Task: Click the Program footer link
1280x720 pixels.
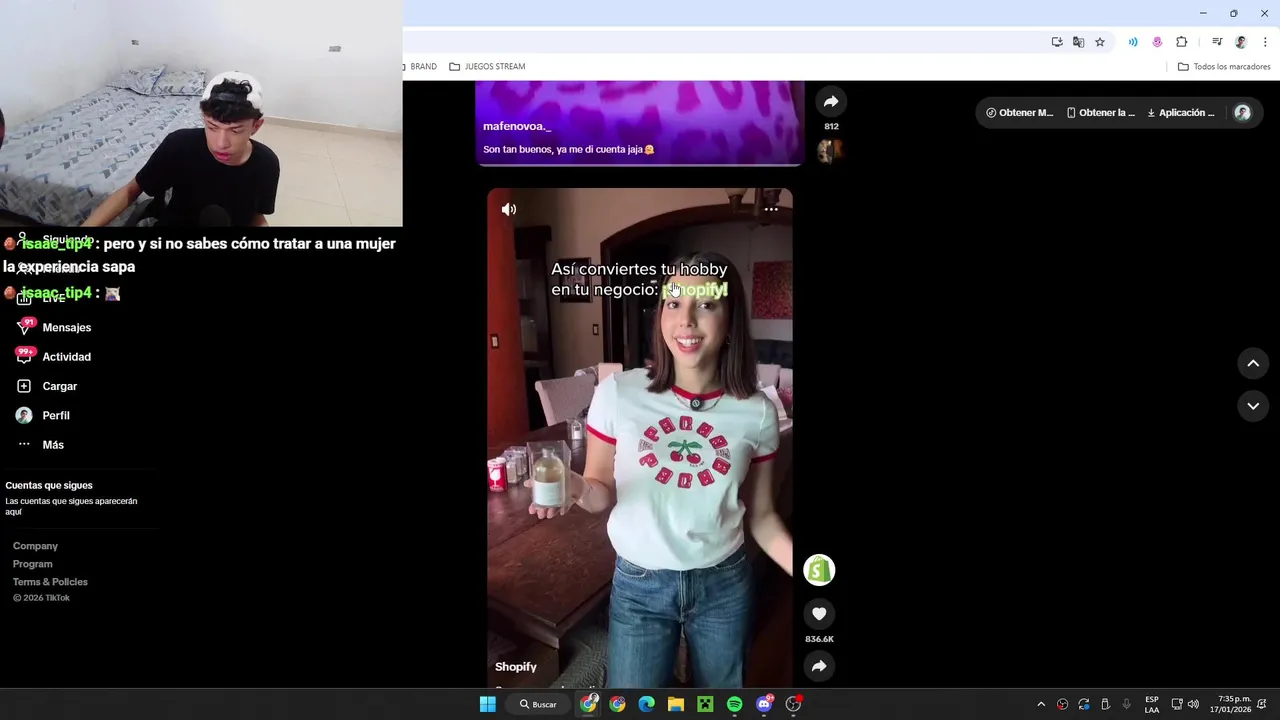Action: pyautogui.click(x=33, y=564)
